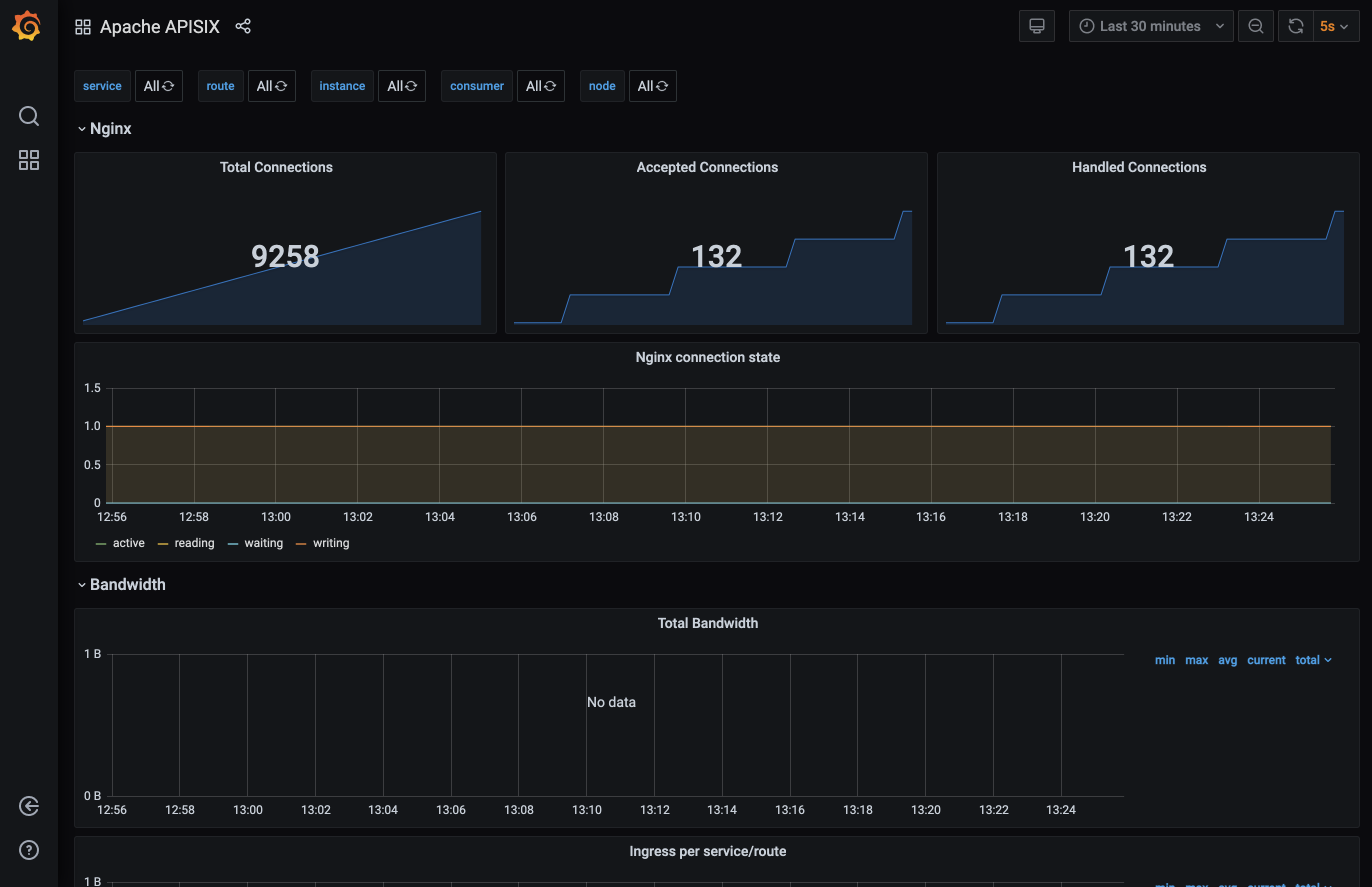Toggle the waiting series in legend

tap(264, 543)
